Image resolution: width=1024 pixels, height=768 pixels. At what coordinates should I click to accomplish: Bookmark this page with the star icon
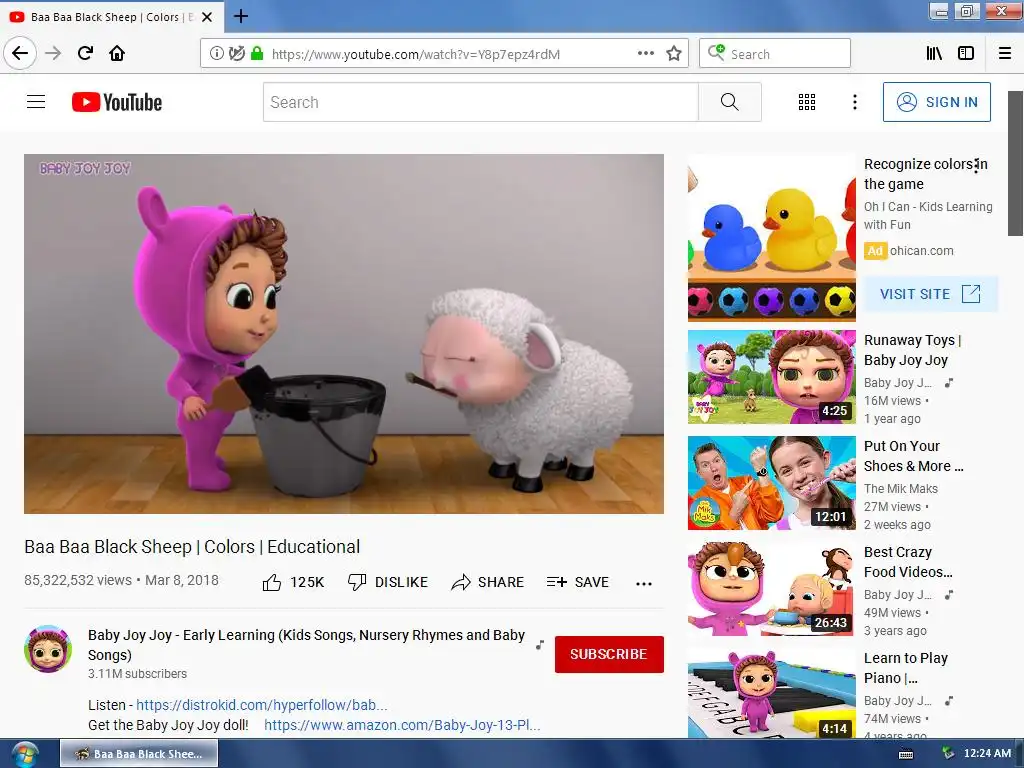click(x=674, y=54)
